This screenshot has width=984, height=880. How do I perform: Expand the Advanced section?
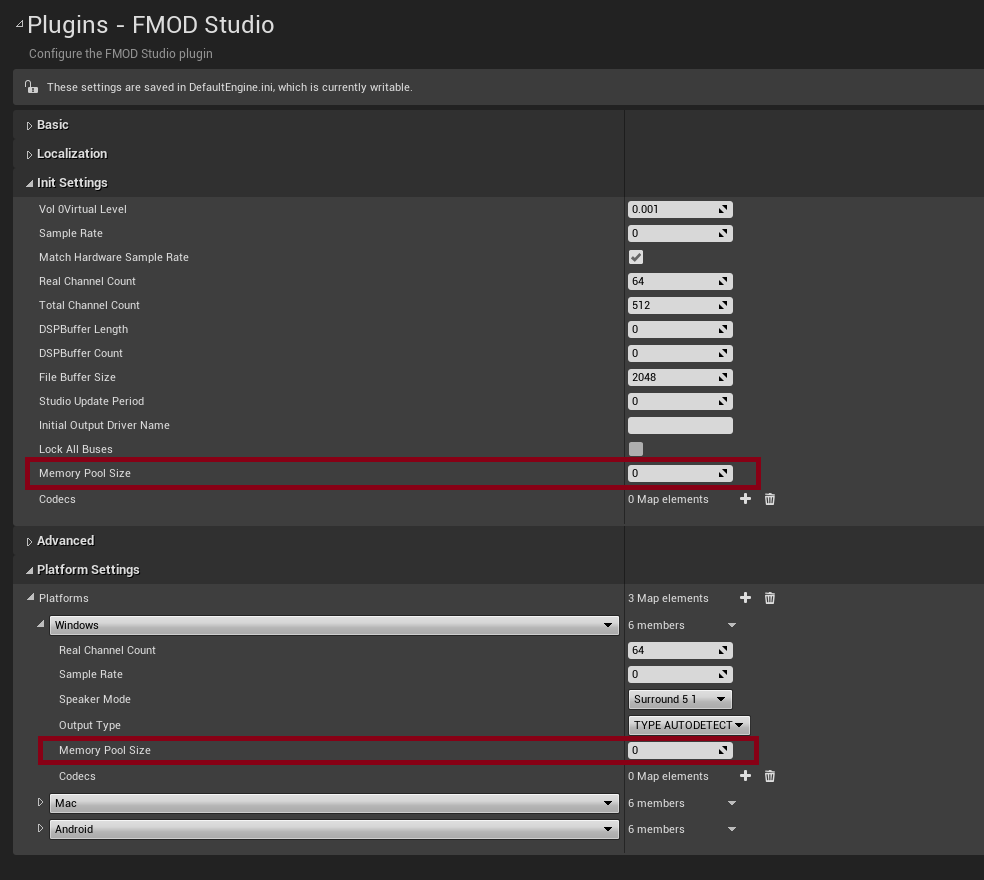[30, 540]
